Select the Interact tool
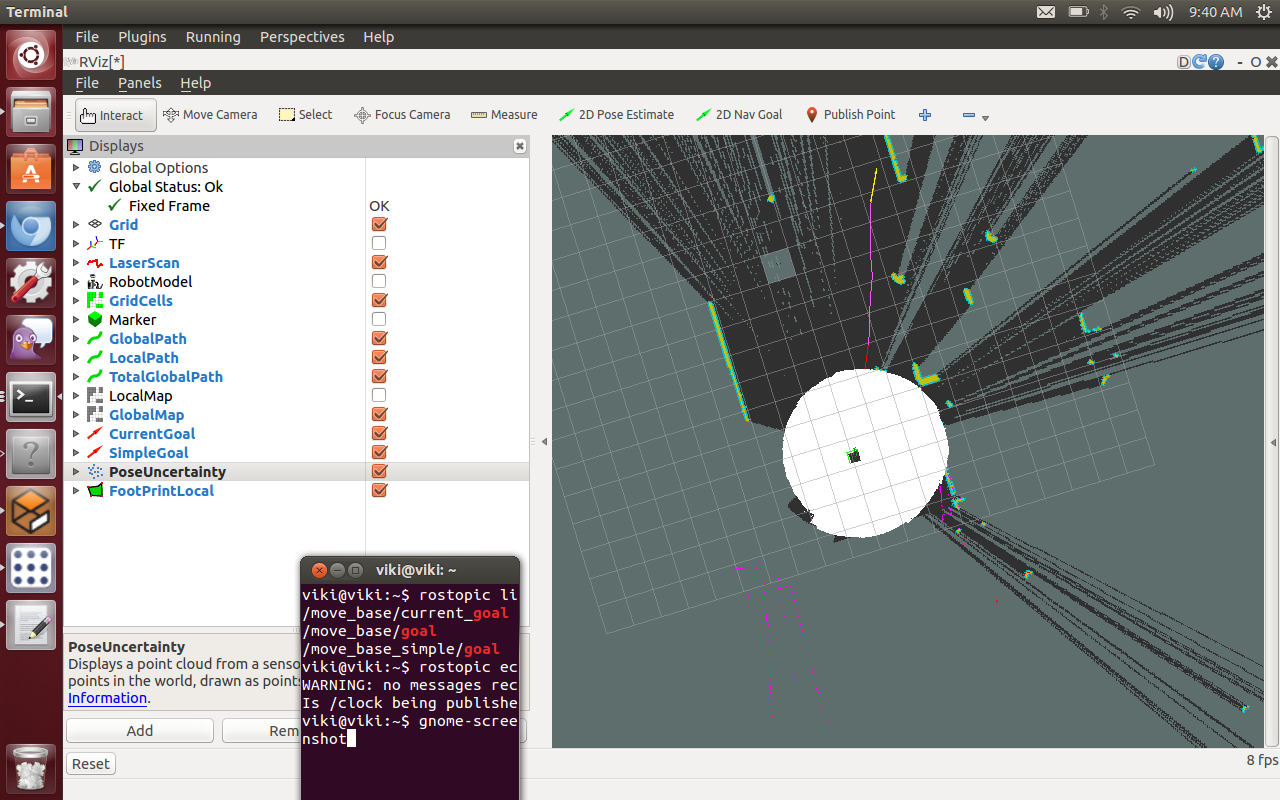 [x=116, y=115]
